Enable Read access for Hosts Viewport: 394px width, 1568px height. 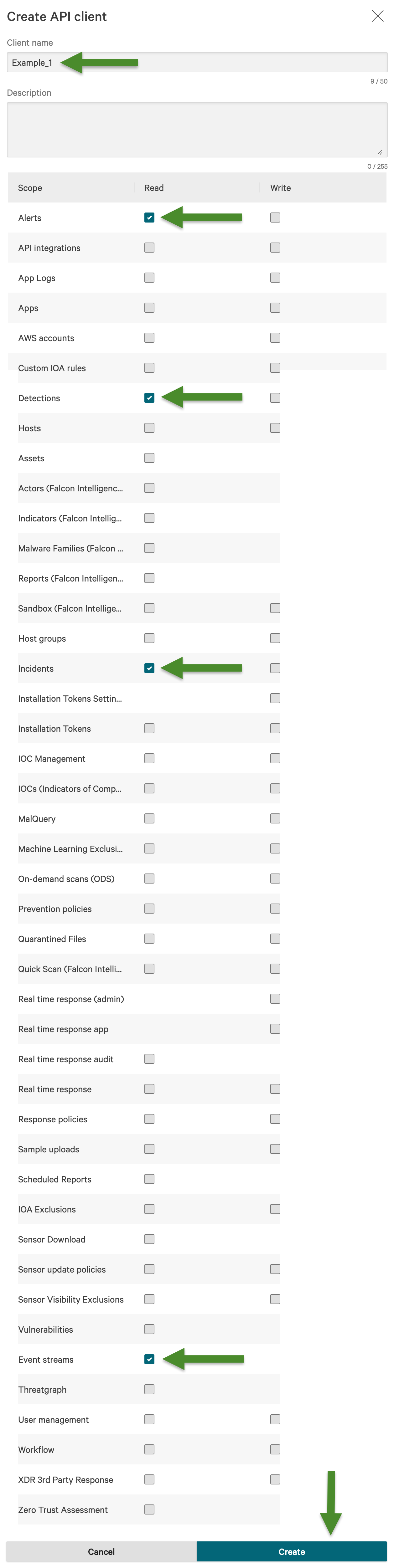(x=149, y=427)
